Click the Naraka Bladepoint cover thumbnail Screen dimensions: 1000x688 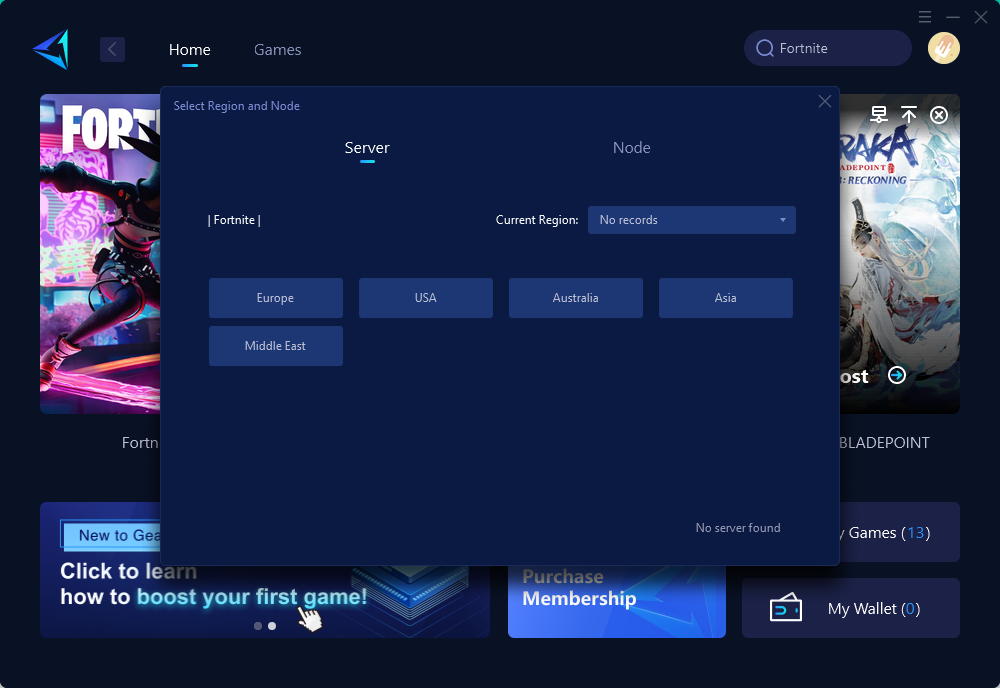pos(899,254)
